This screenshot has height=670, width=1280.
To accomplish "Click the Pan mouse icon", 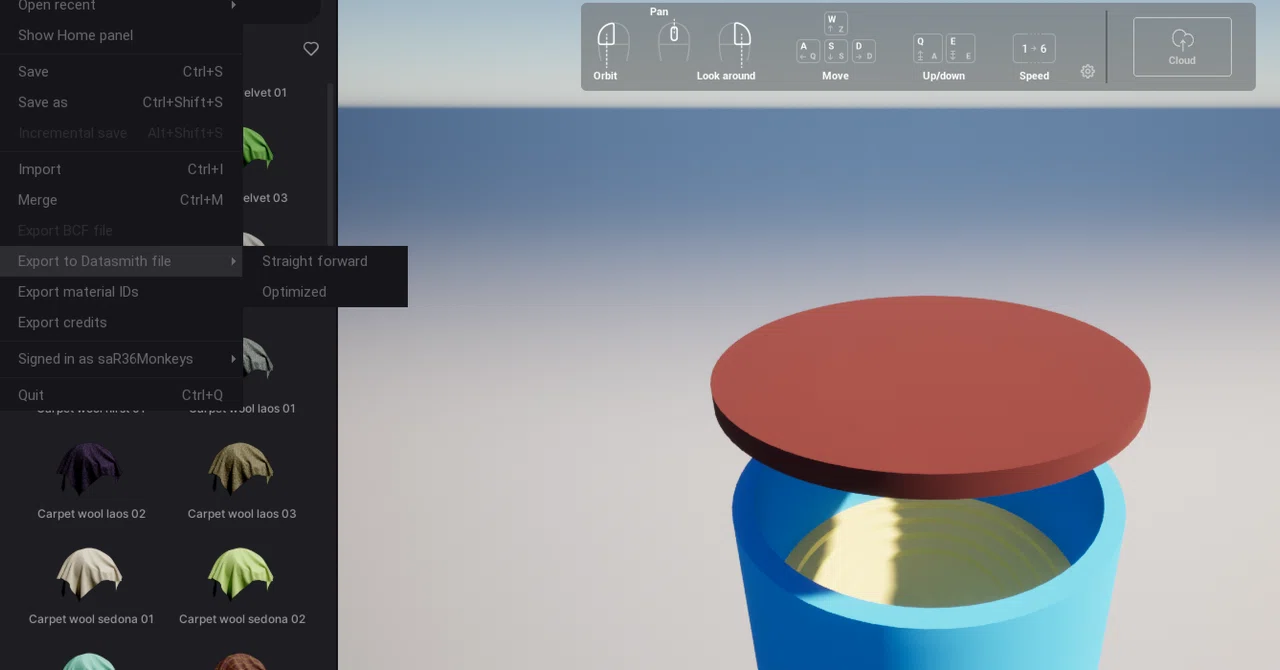I will pyautogui.click(x=674, y=40).
